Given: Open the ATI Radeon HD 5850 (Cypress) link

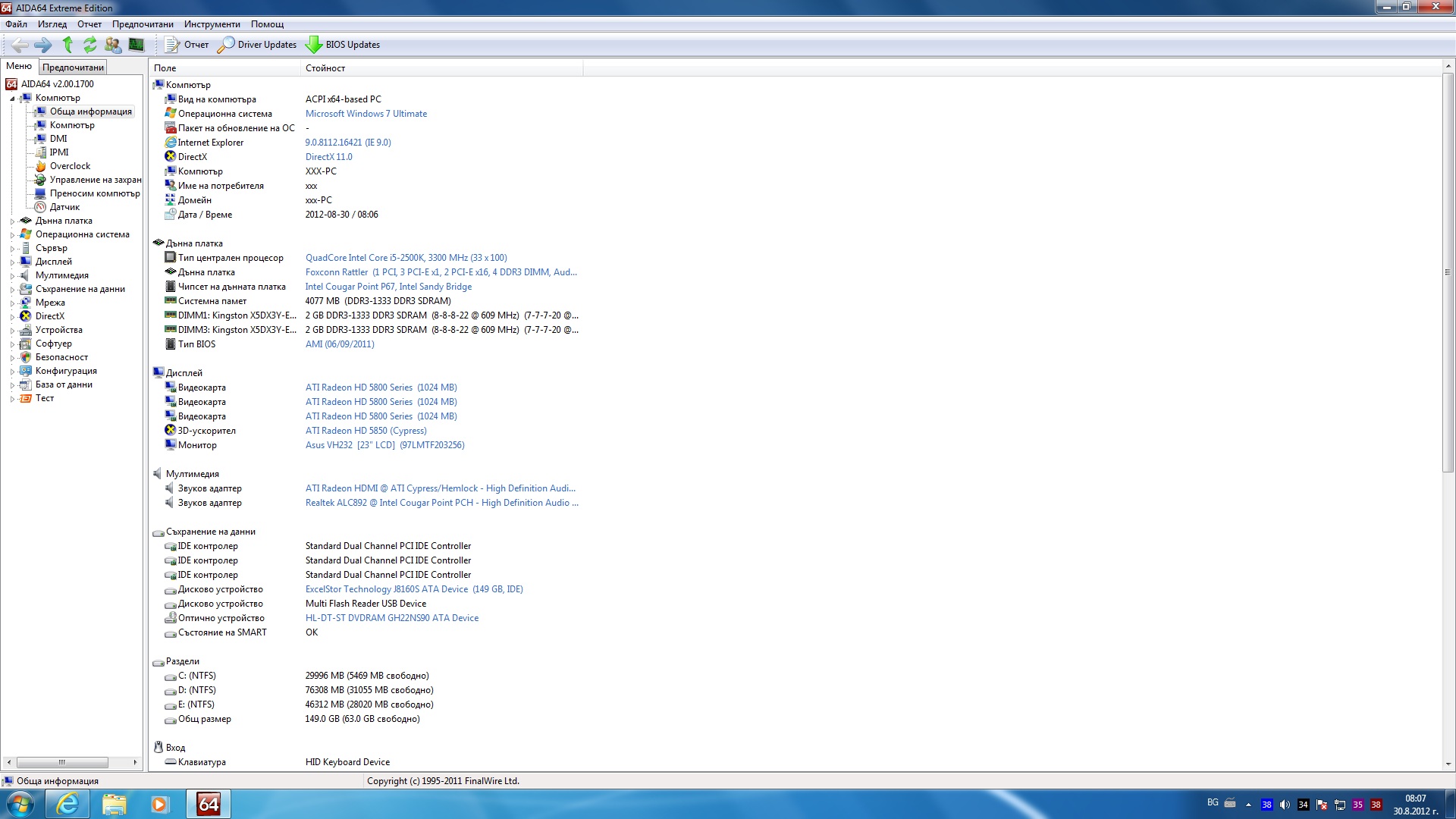Looking at the screenshot, I should [366, 431].
